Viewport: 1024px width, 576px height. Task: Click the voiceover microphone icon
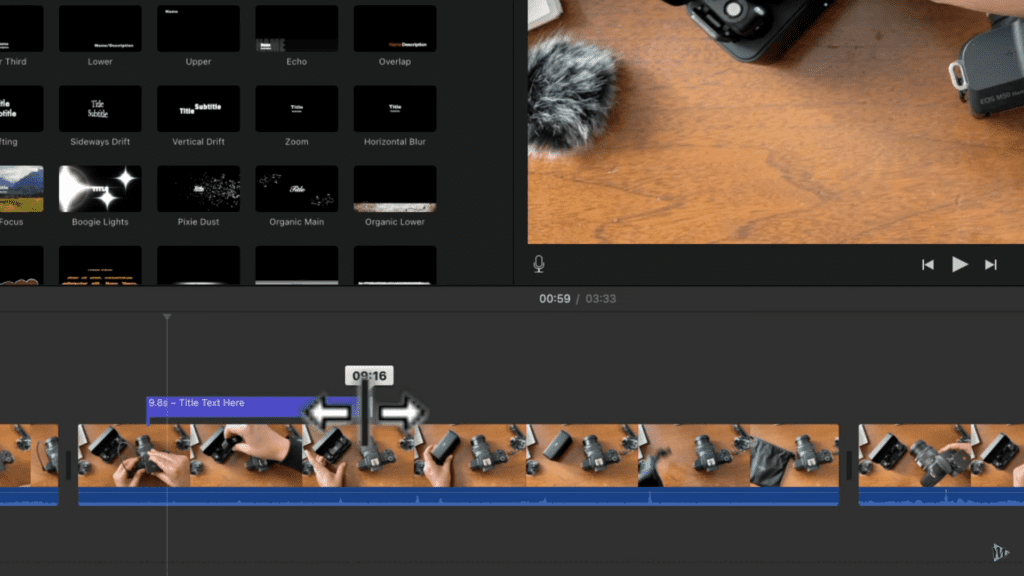click(x=539, y=264)
